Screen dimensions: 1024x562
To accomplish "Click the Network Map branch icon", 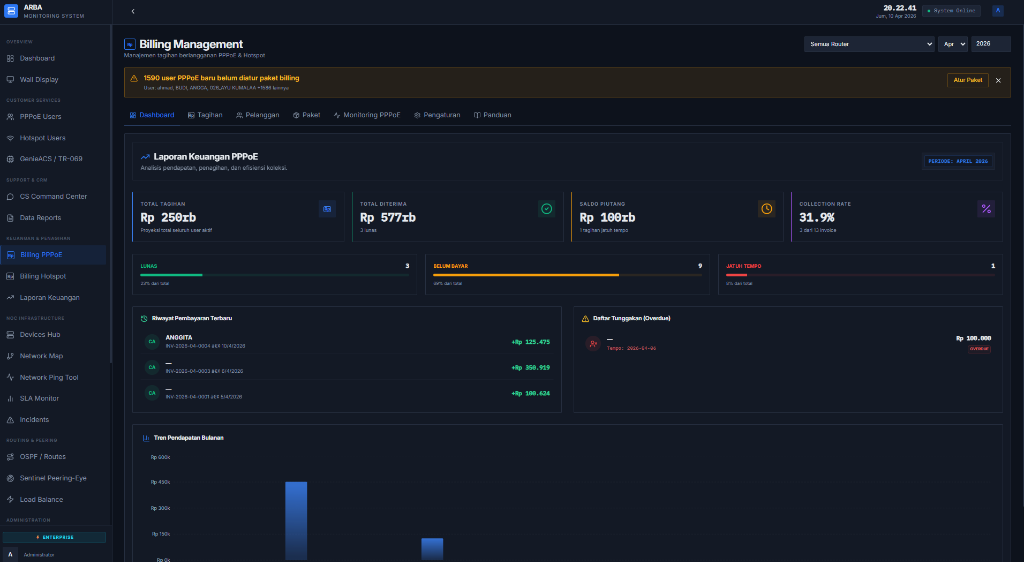I will click(x=10, y=356).
